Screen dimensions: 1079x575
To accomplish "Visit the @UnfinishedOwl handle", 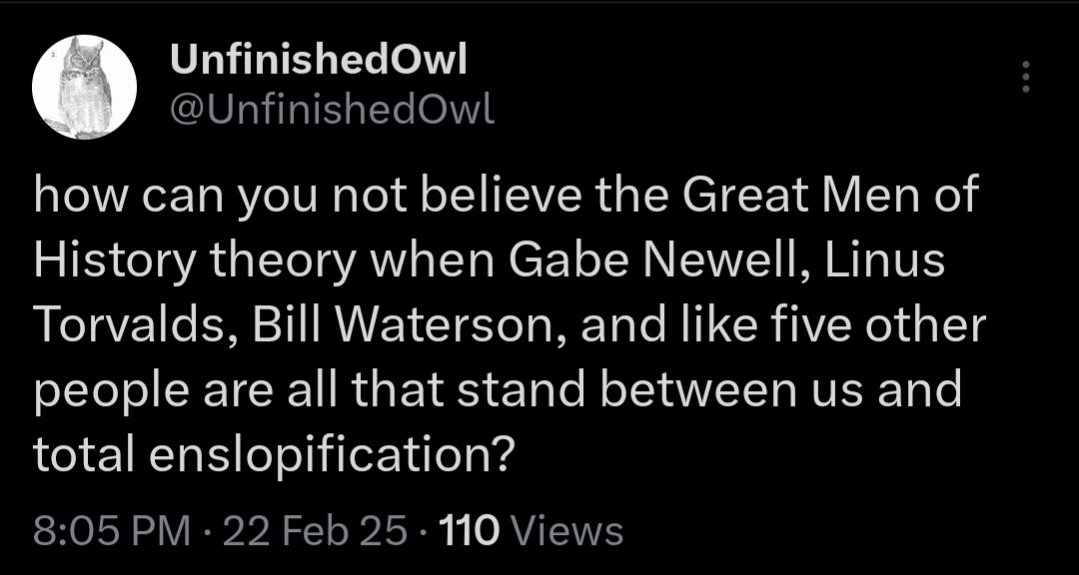I will [x=332, y=108].
